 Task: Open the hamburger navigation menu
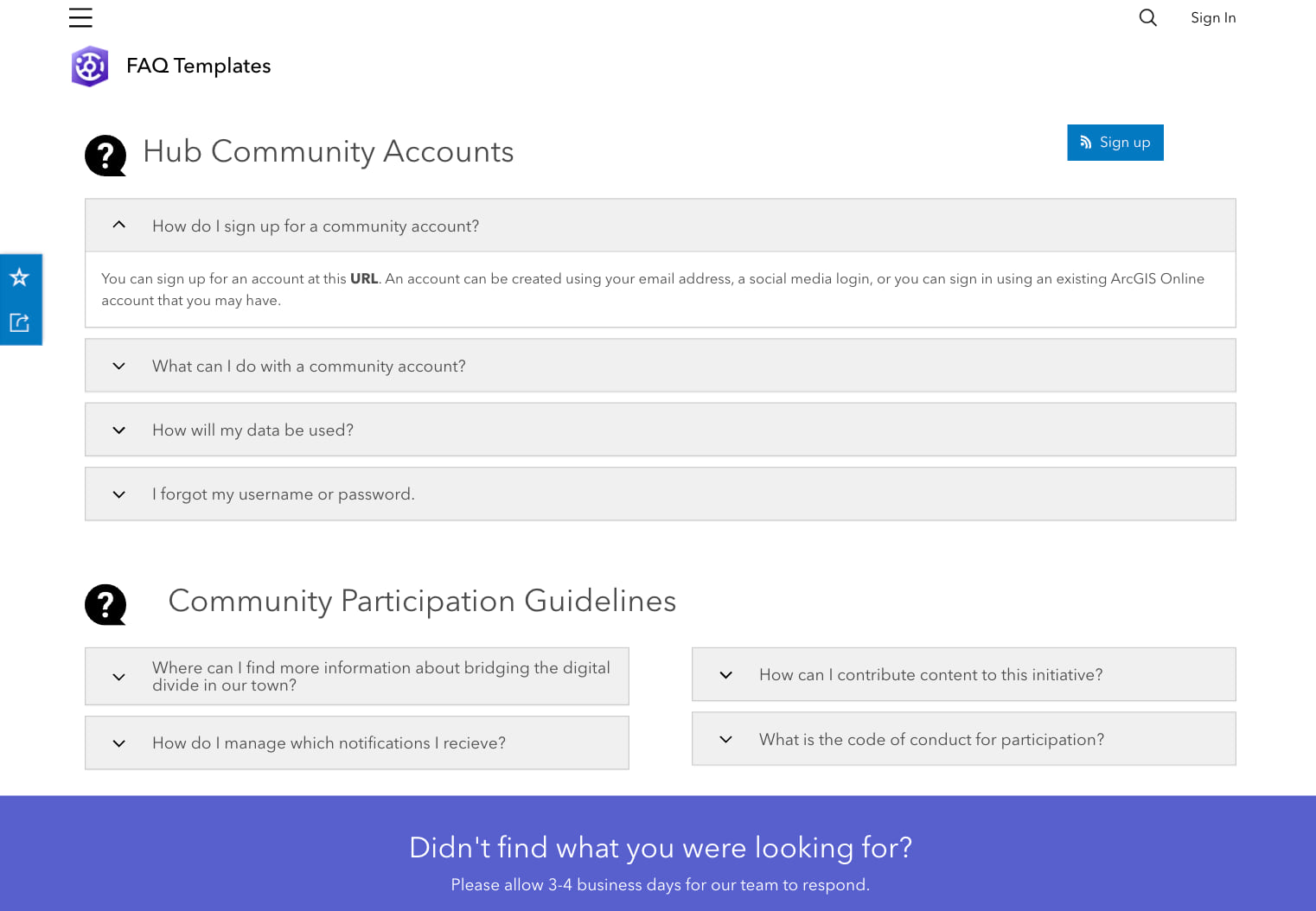coord(80,17)
